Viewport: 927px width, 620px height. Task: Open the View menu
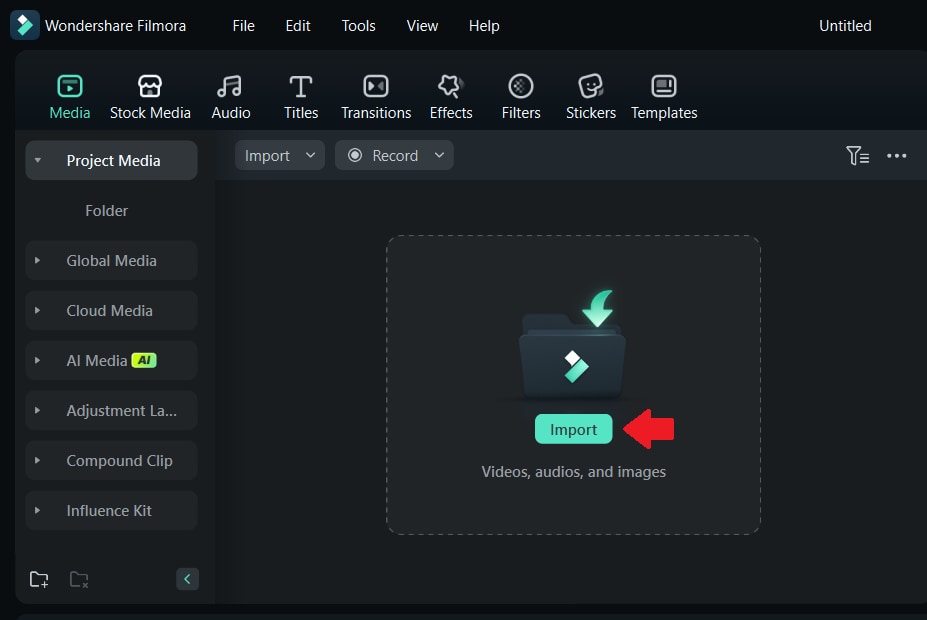422,26
